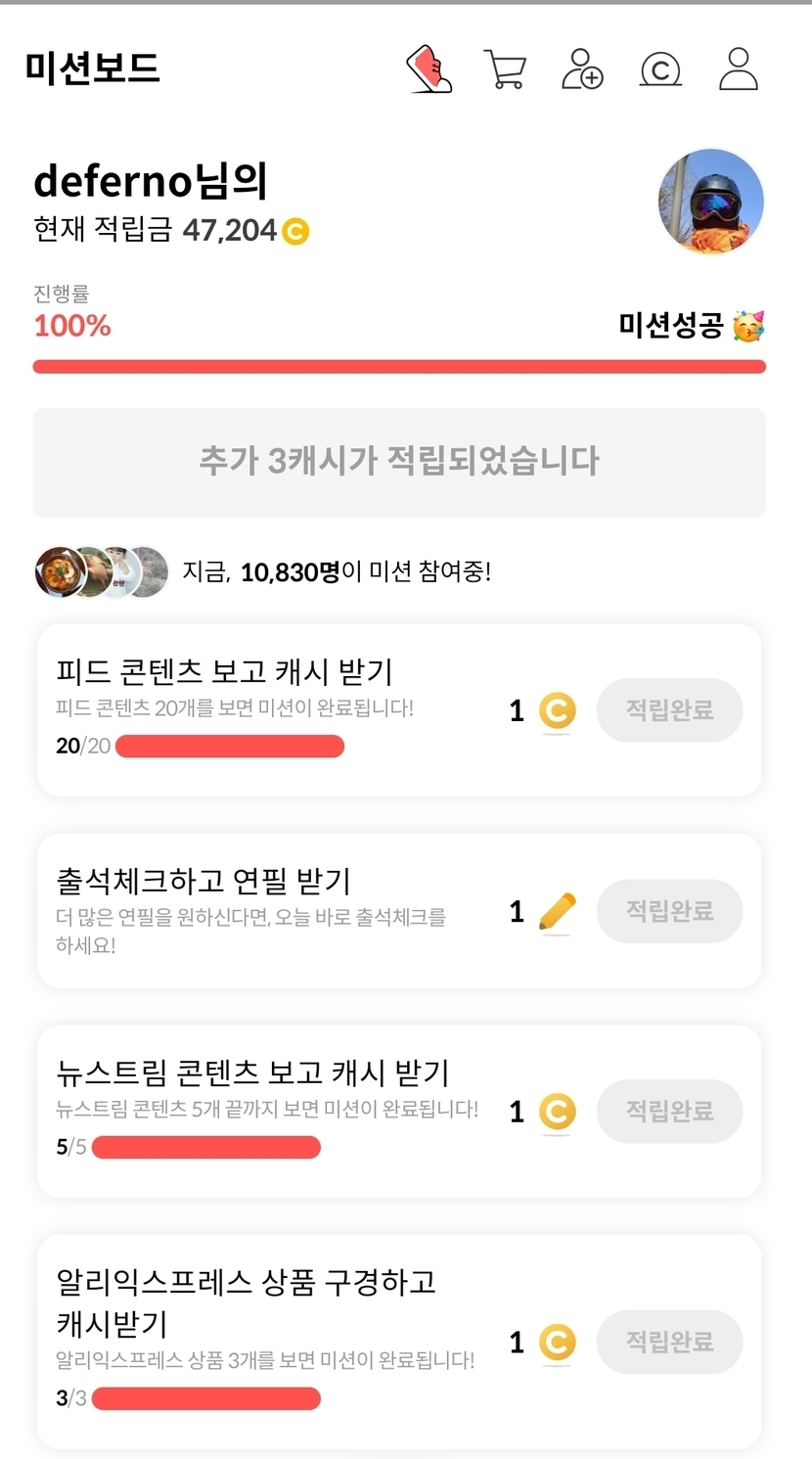
Task: Click 적립완료 button for attendance check mission
Action: click(669, 911)
